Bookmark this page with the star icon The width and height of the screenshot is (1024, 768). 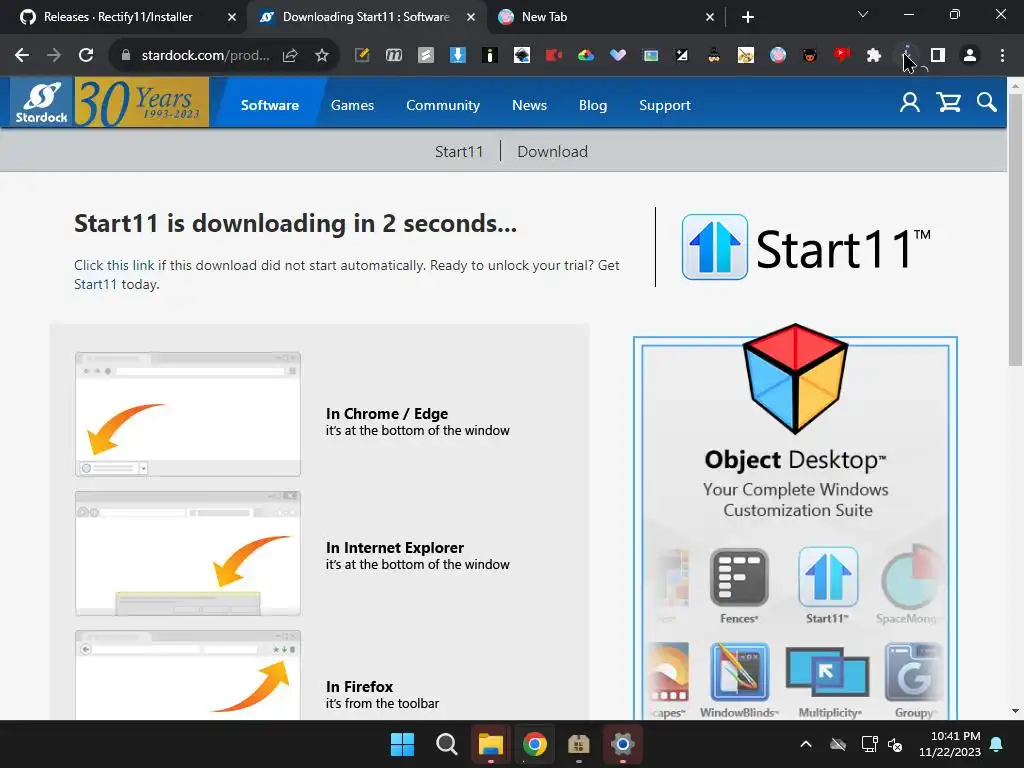pos(322,56)
